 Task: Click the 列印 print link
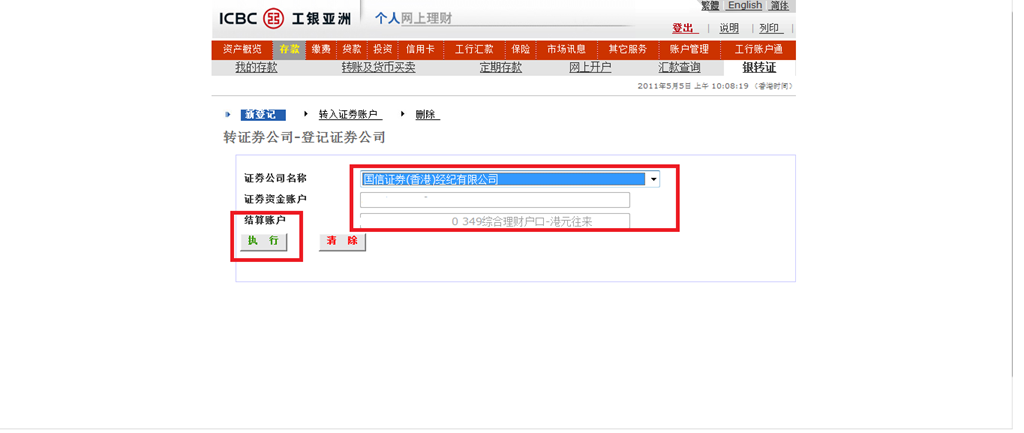(769, 28)
